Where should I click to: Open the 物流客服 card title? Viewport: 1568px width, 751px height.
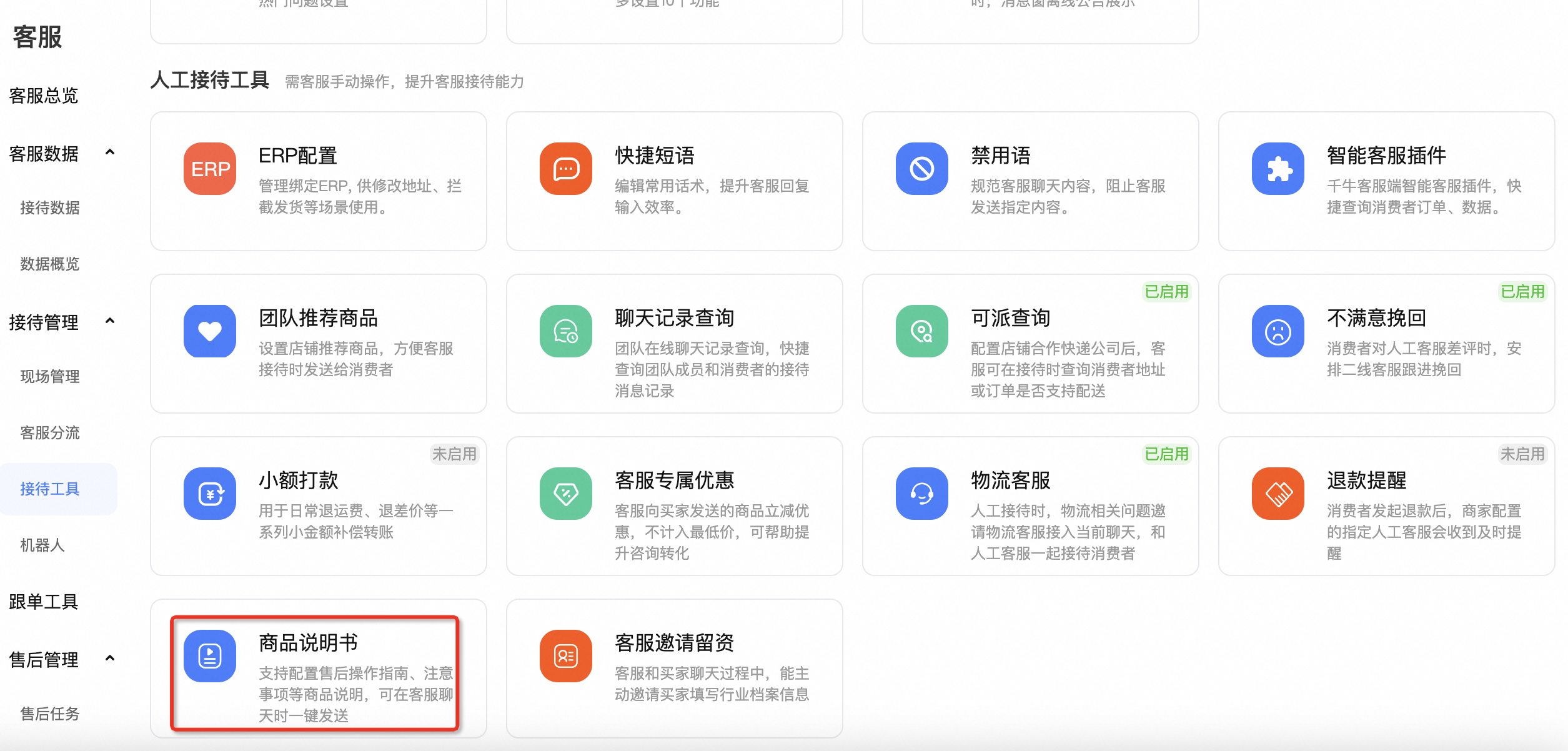tap(1011, 480)
